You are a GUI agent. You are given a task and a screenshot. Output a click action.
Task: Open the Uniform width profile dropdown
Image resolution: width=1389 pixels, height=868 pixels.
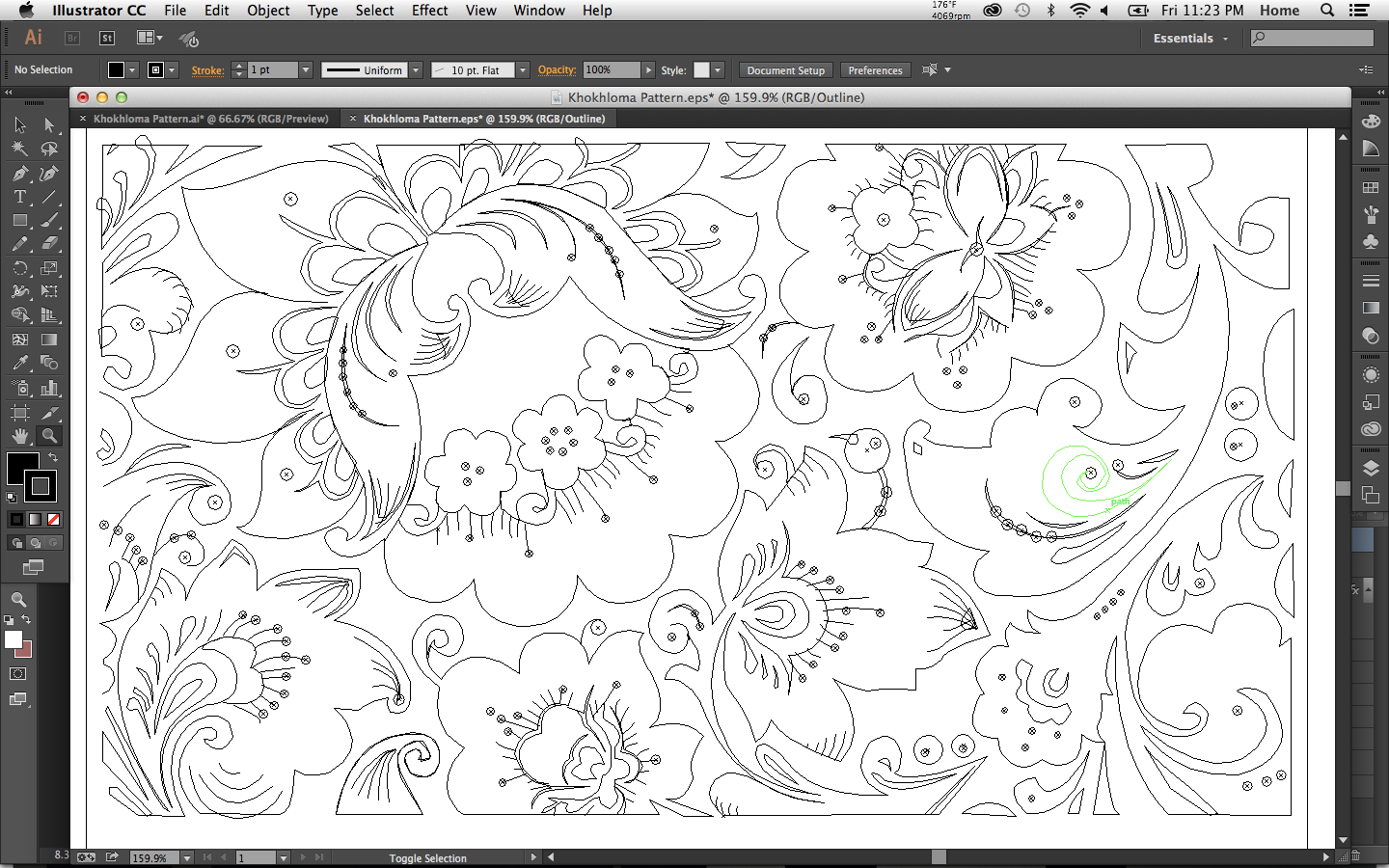416,70
